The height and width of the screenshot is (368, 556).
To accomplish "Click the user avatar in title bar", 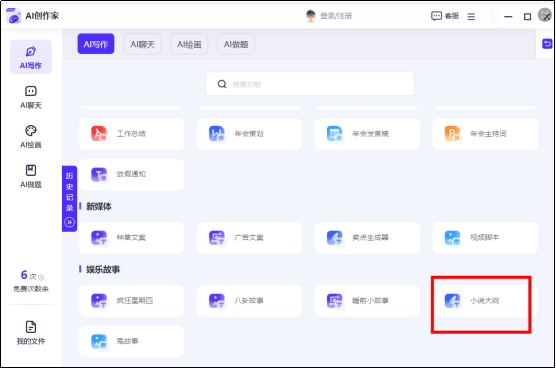I will click(311, 16).
